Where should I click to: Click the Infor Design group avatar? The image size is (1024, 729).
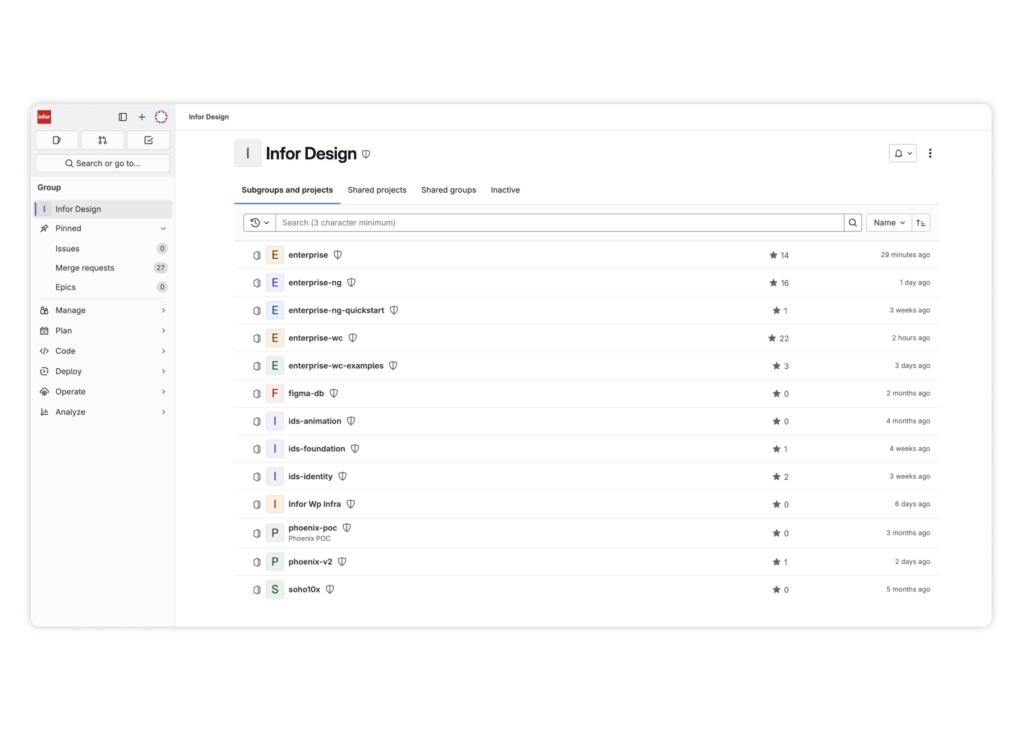click(248, 154)
